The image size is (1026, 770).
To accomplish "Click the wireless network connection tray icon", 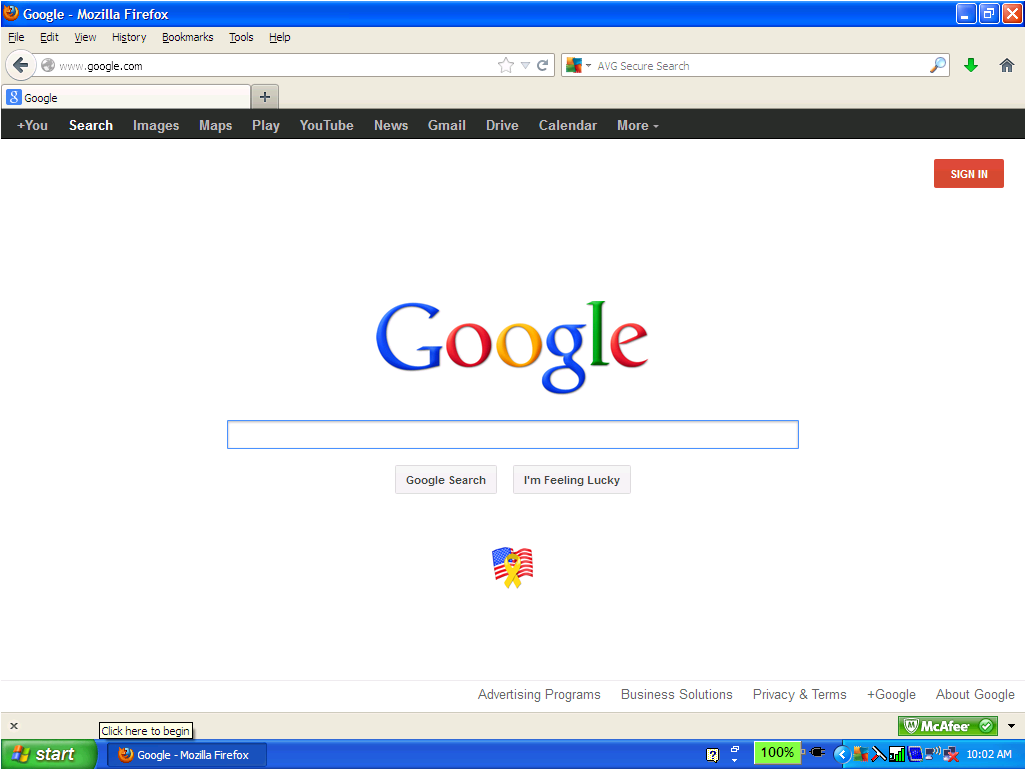I will [932, 753].
